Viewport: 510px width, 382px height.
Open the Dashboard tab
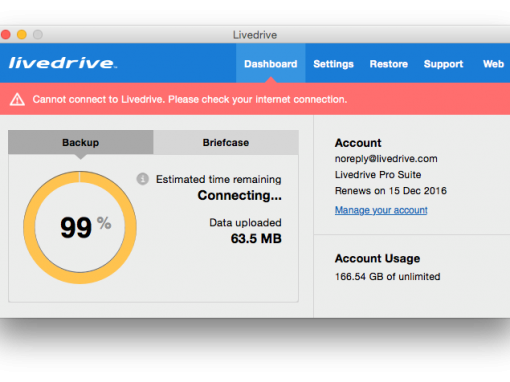click(x=271, y=63)
